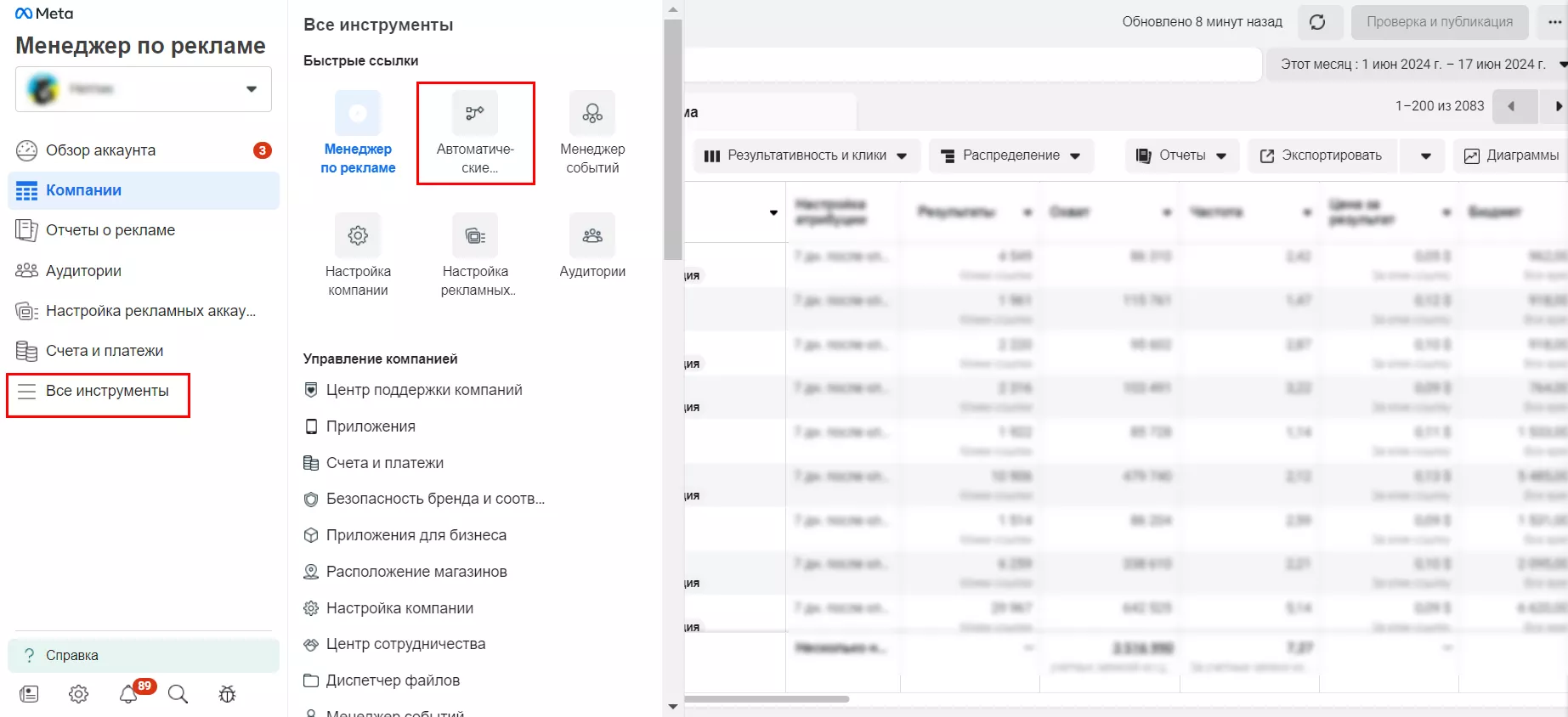The image size is (1568, 717).
Task: Select Аудитории in left sidebar
Action: [144, 271]
